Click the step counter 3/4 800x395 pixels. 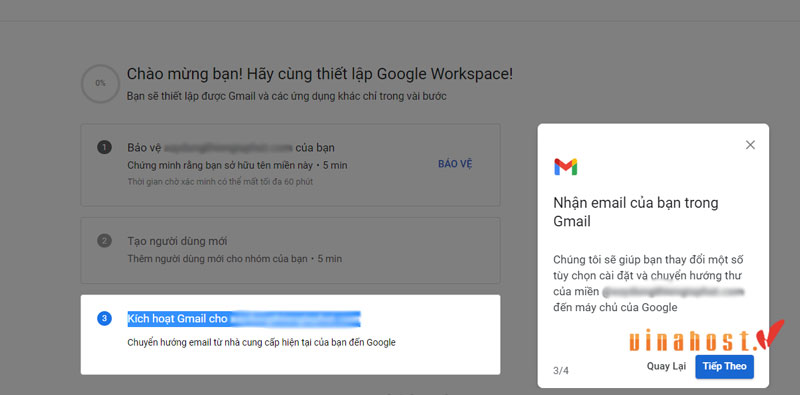(x=561, y=371)
